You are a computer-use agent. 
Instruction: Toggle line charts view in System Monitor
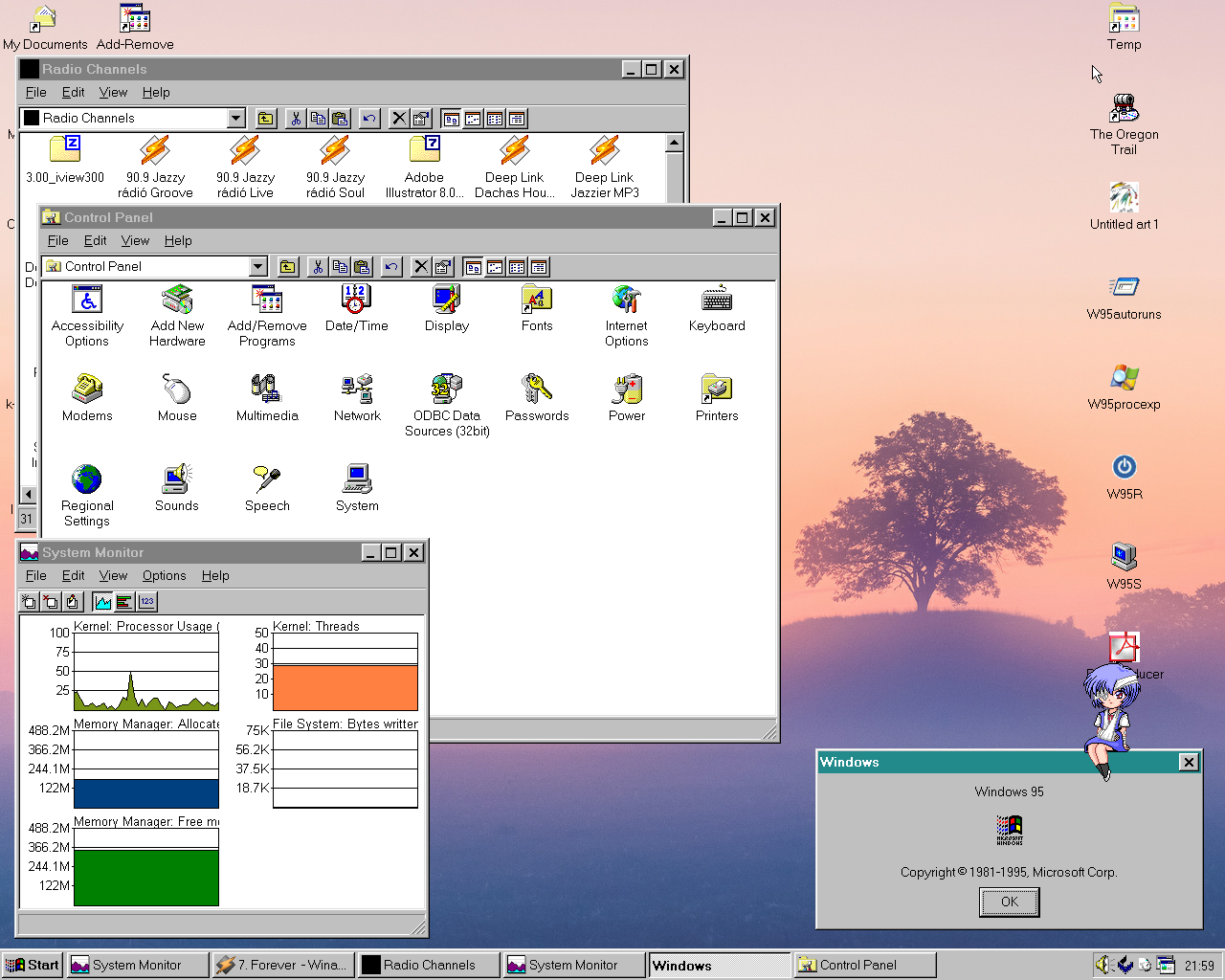point(102,602)
